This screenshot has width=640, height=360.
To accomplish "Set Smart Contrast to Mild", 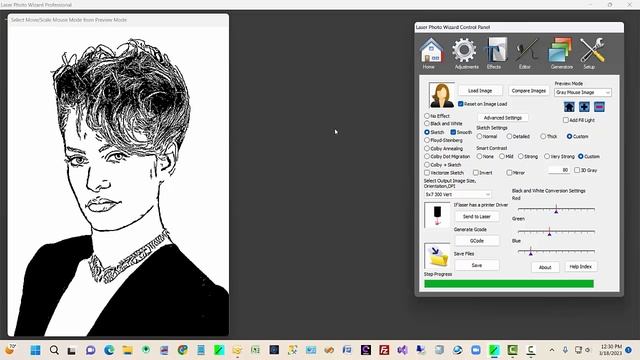I will [x=502, y=156].
